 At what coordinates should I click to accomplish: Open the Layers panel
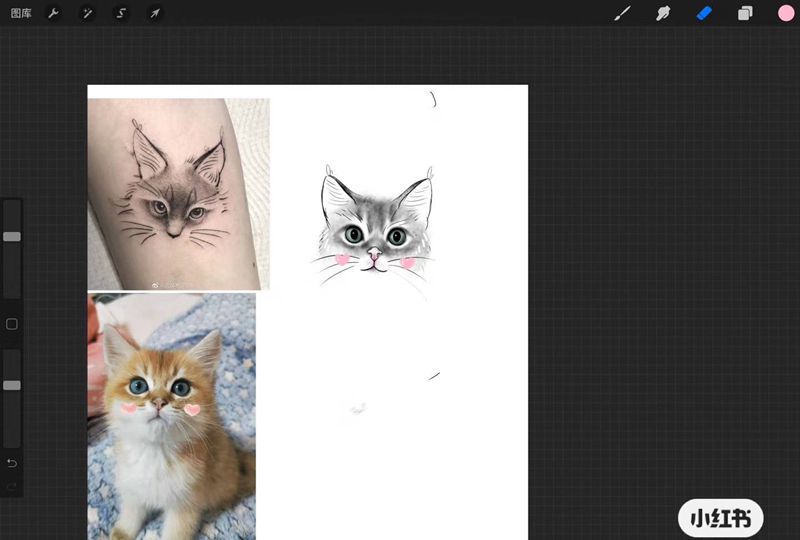(745, 13)
